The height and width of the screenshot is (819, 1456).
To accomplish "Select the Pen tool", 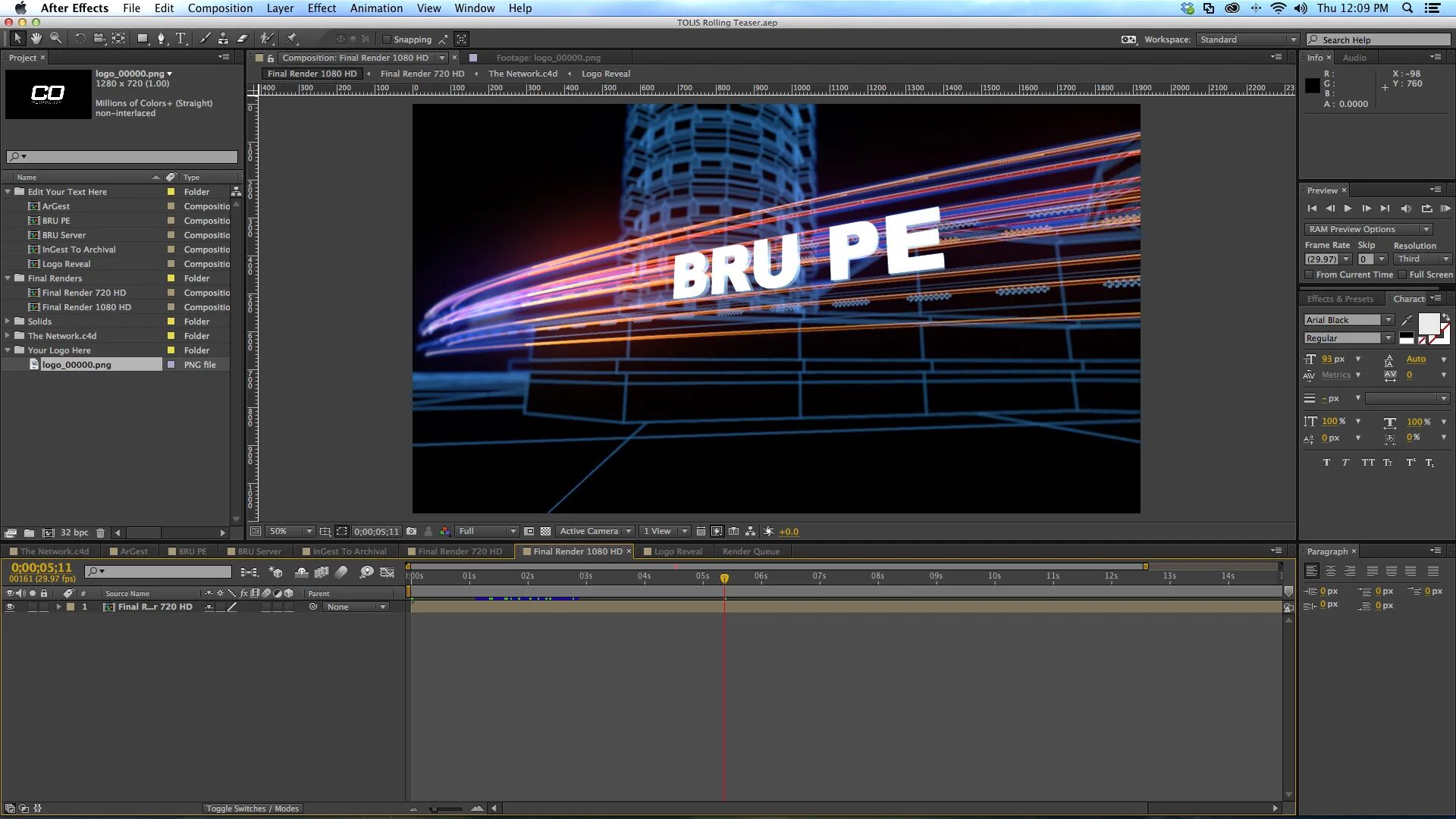I will [x=162, y=39].
